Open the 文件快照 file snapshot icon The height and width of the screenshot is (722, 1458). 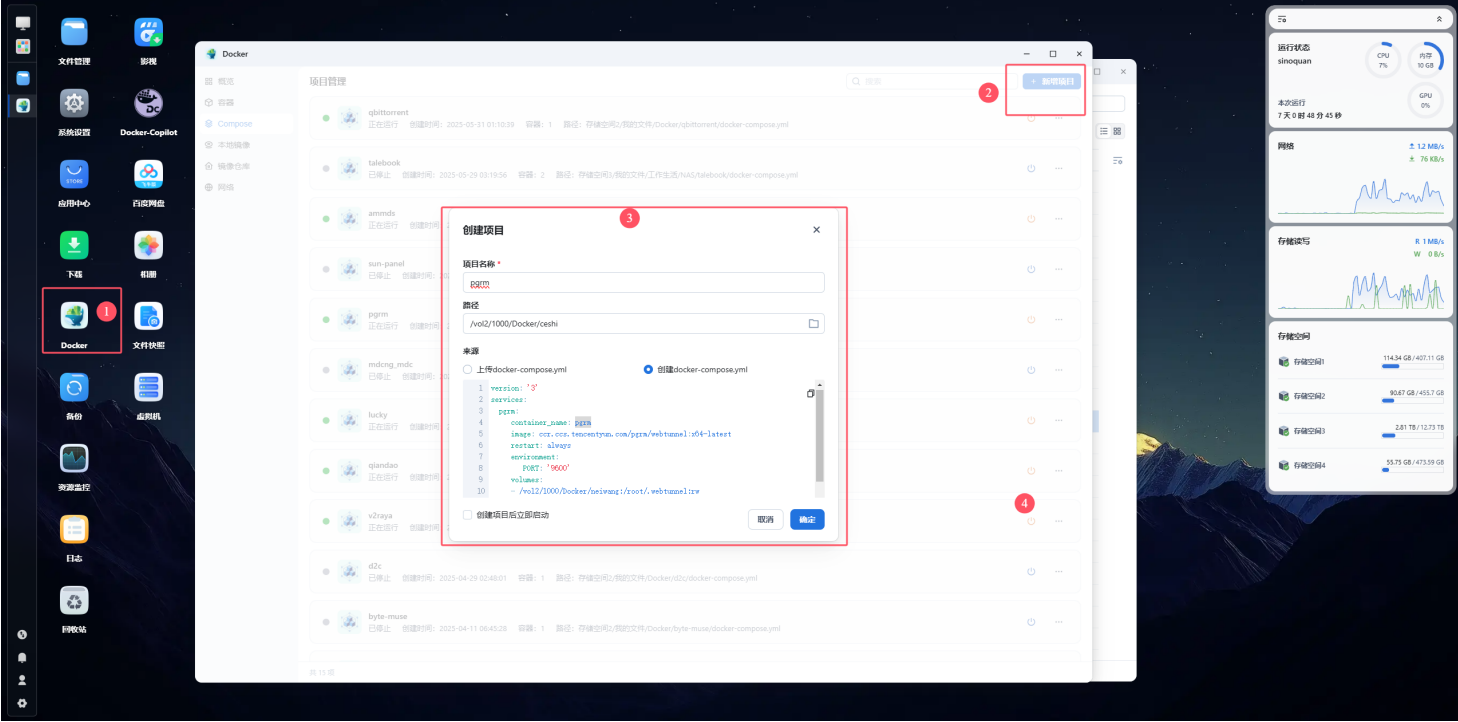[148, 317]
